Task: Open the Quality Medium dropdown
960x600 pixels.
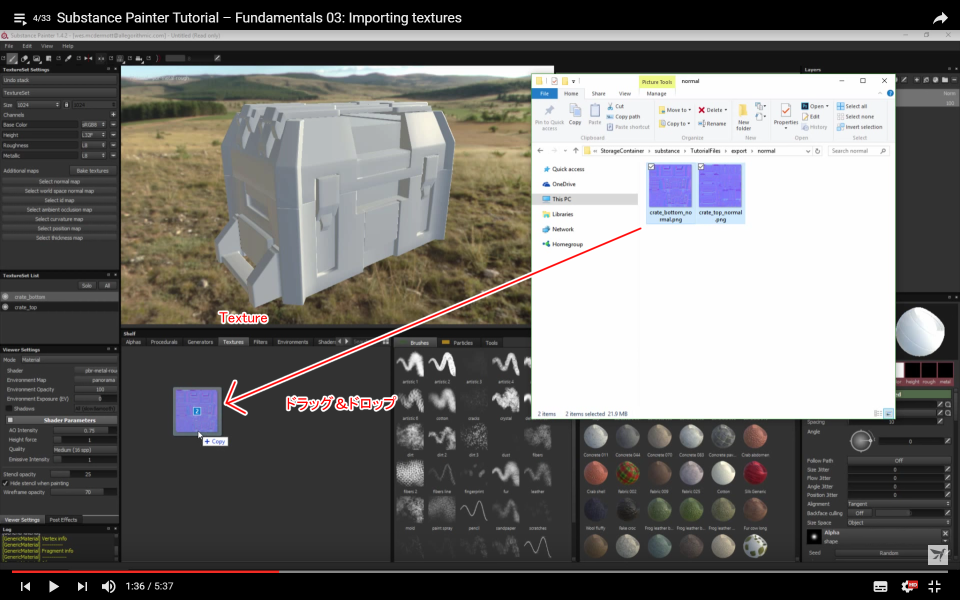Action: pyautogui.click(x=84, y=449)
